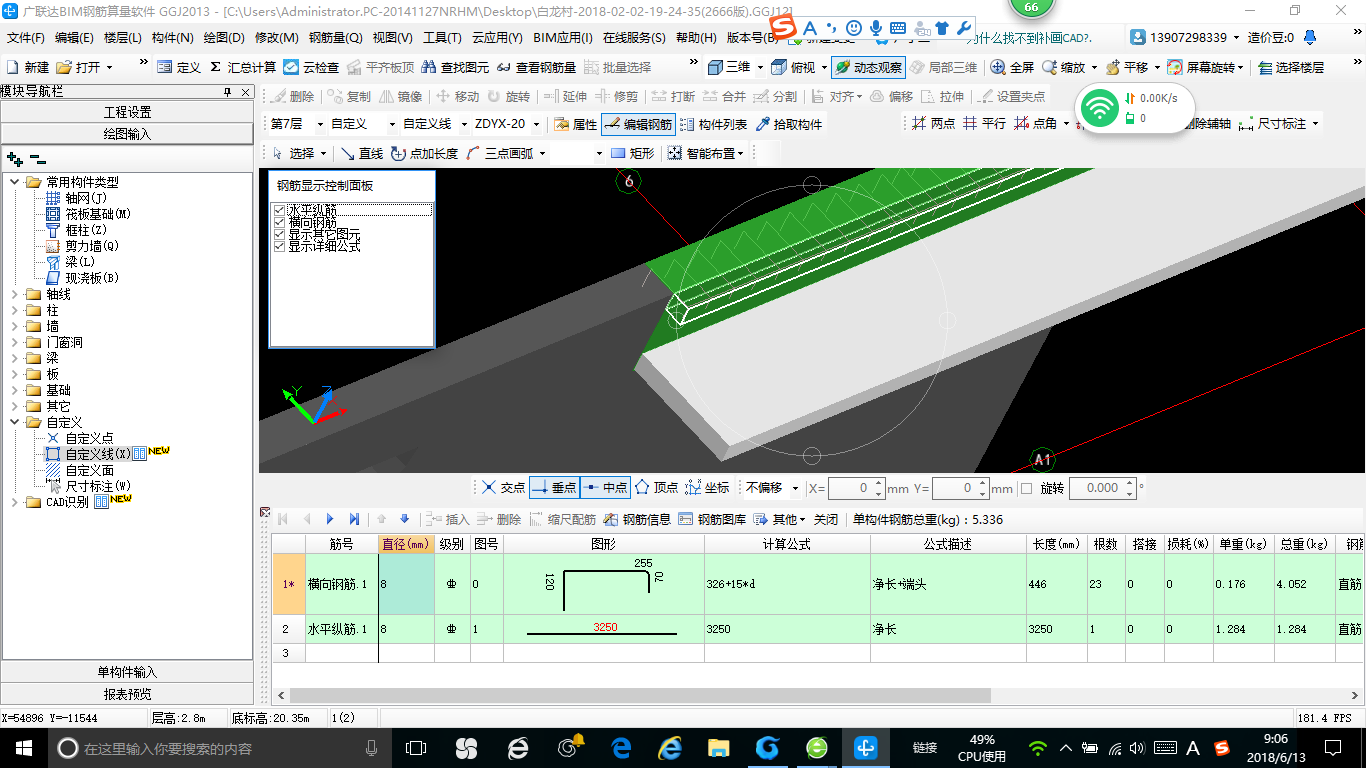1366x768 pixels.
Task: Collapse 常用构件类型 tree node
Action: tap(16, 182)
